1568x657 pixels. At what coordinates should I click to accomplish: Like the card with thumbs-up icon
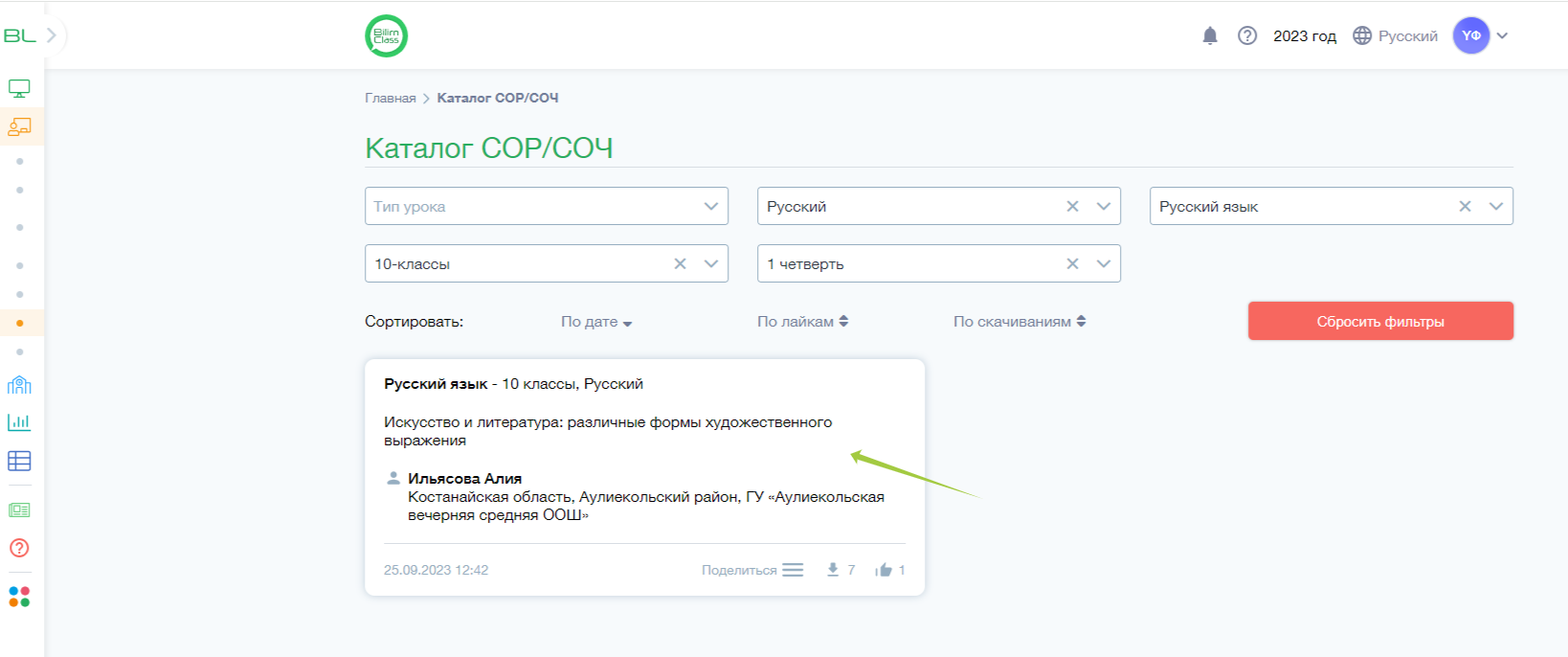point(884,570)
